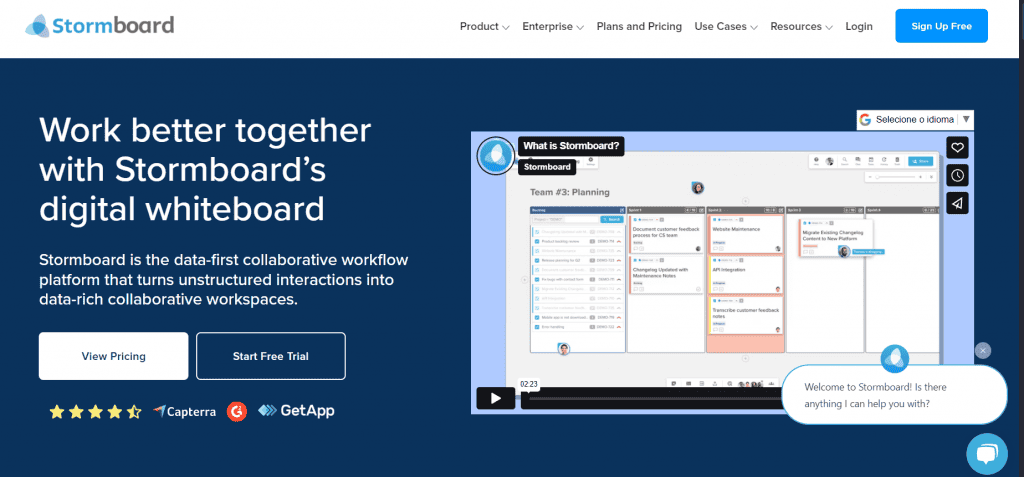
Task: Click the Sign Up Free button
Action: (x=941, y=27)
